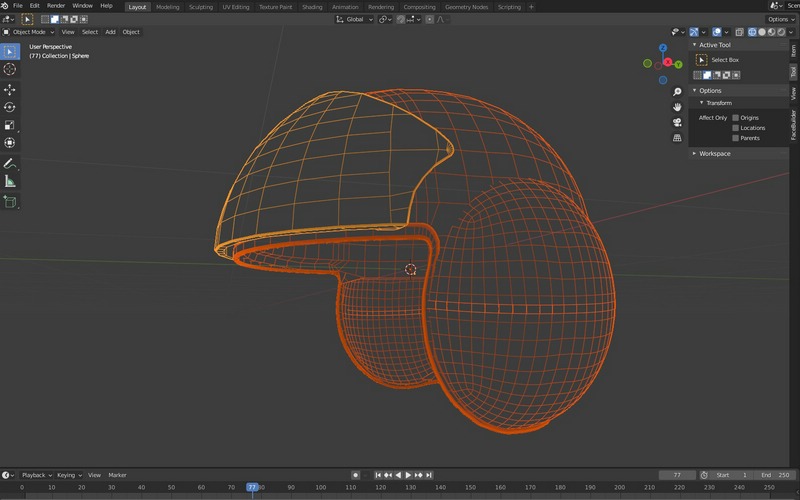
Task: Activate the Measure ruler tool
Action: click(x=10, y=181)
